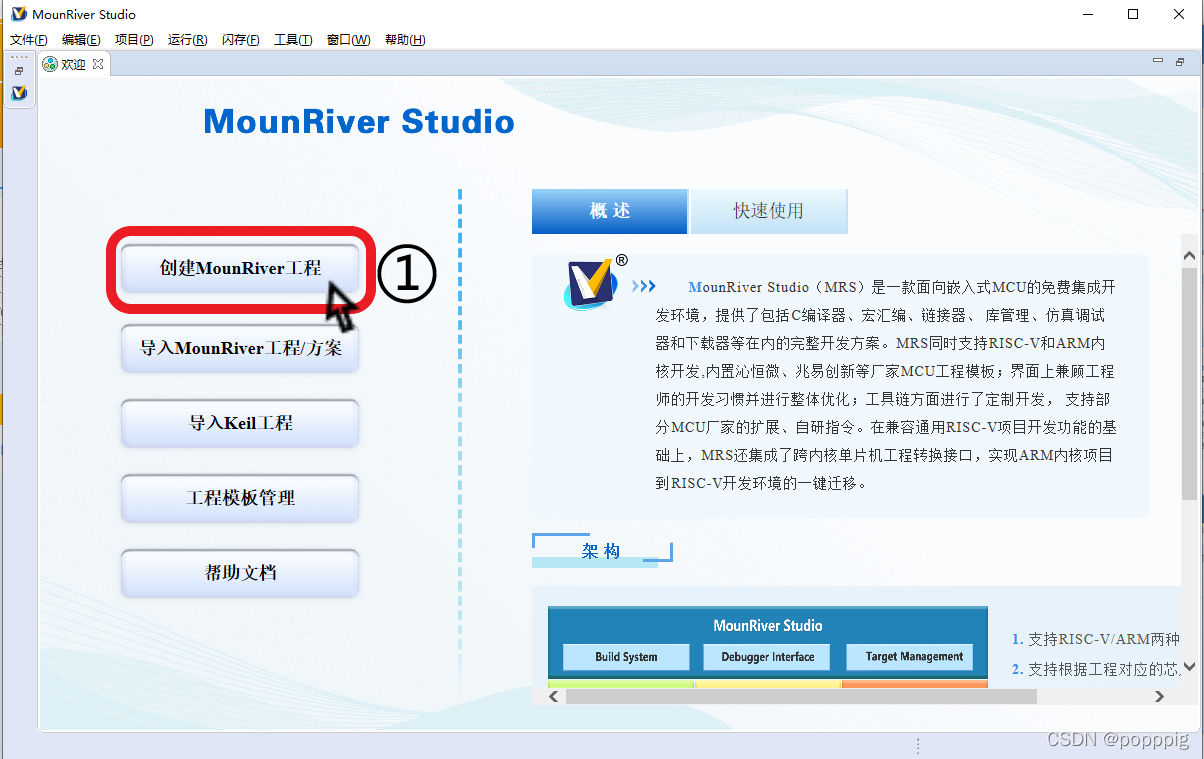Open the 项目(P) menu

click(134, 40)
